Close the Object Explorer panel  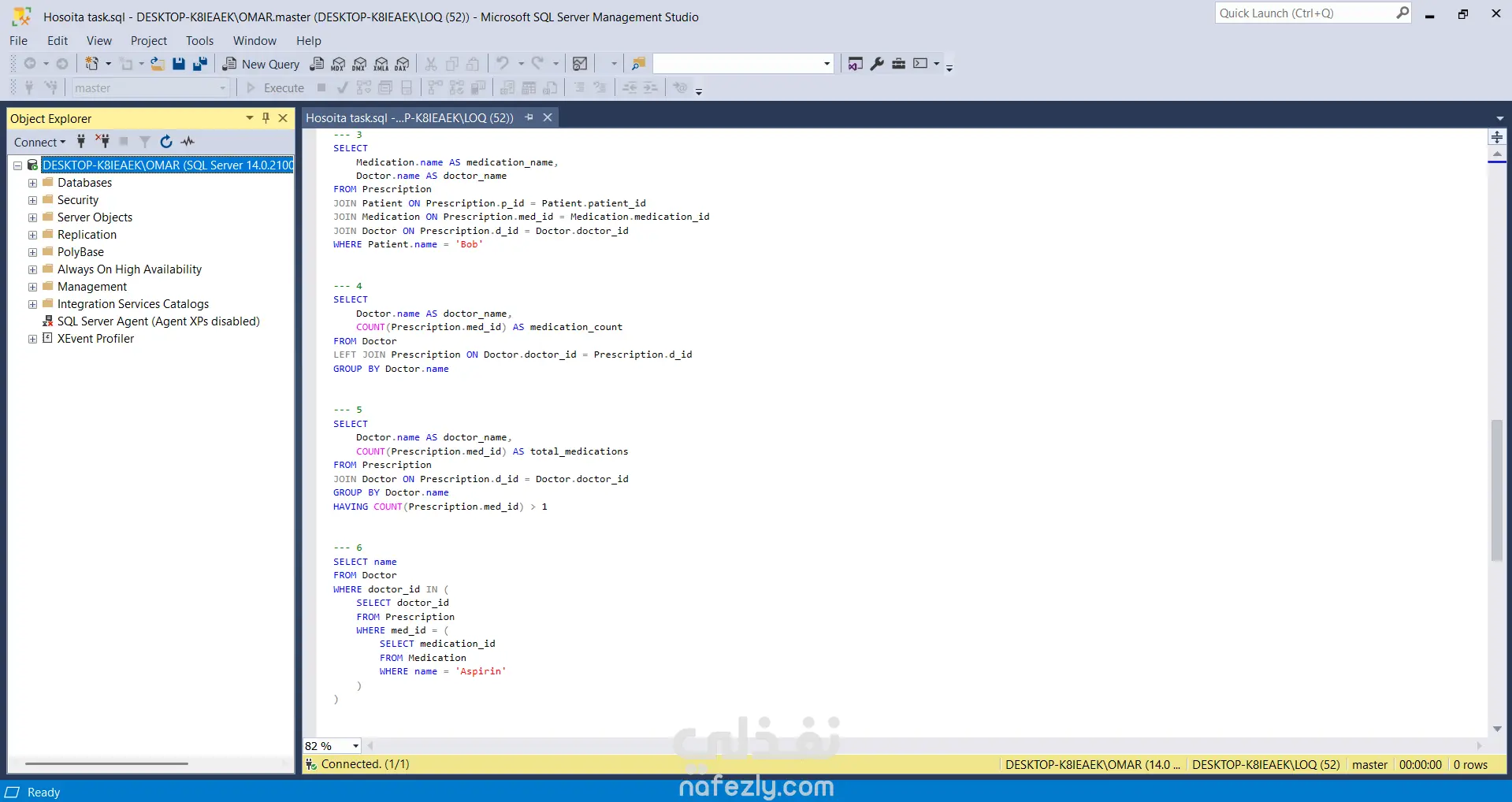tap(283, 118)
